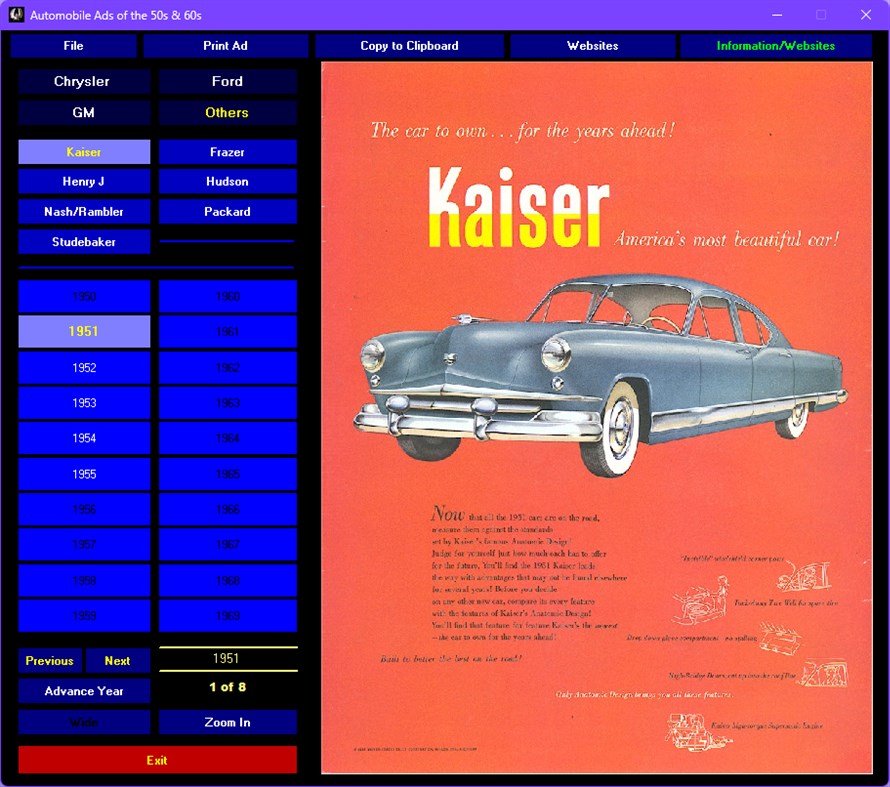This screenshot has width=890, height=787.
Task: Choose the Hudson brand
Action: [227, 181]
